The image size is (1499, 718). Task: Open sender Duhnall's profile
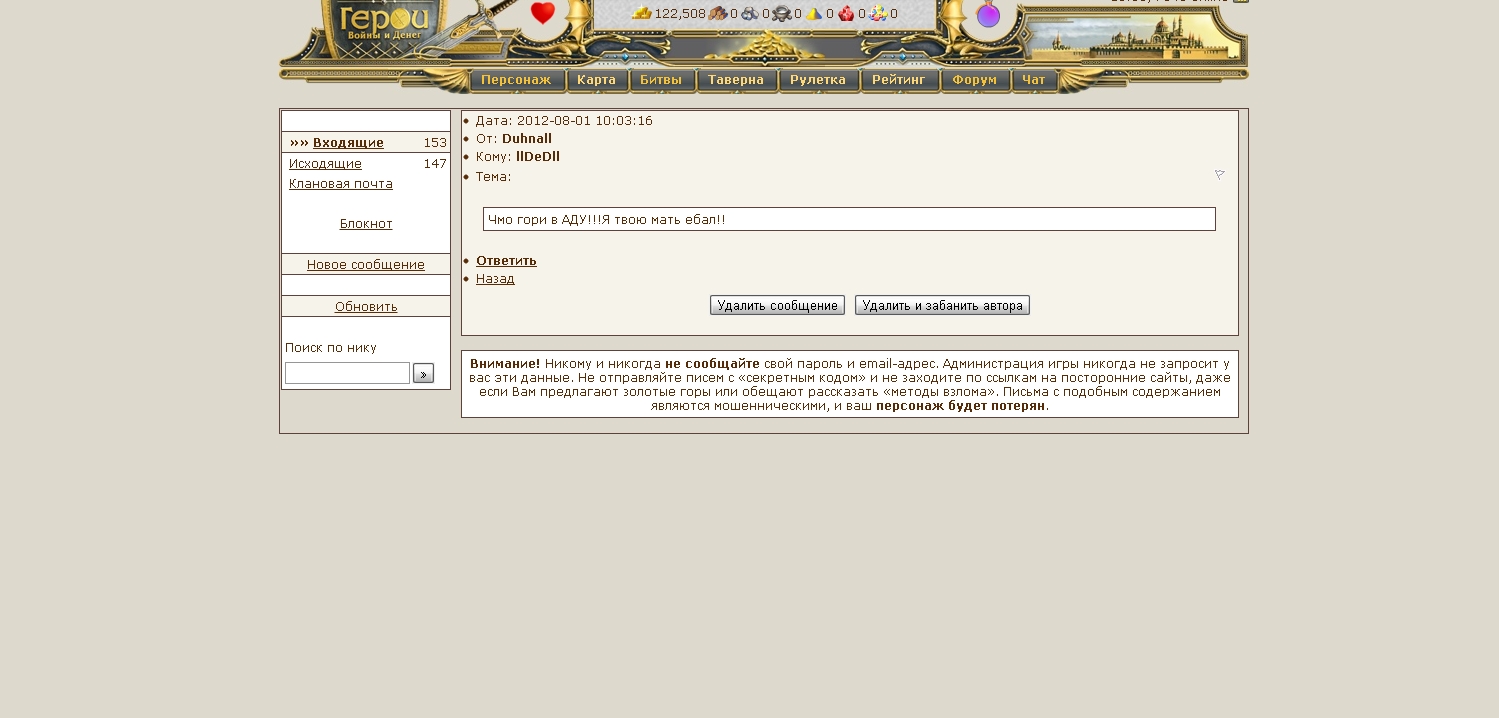click(x=527, y=139)
